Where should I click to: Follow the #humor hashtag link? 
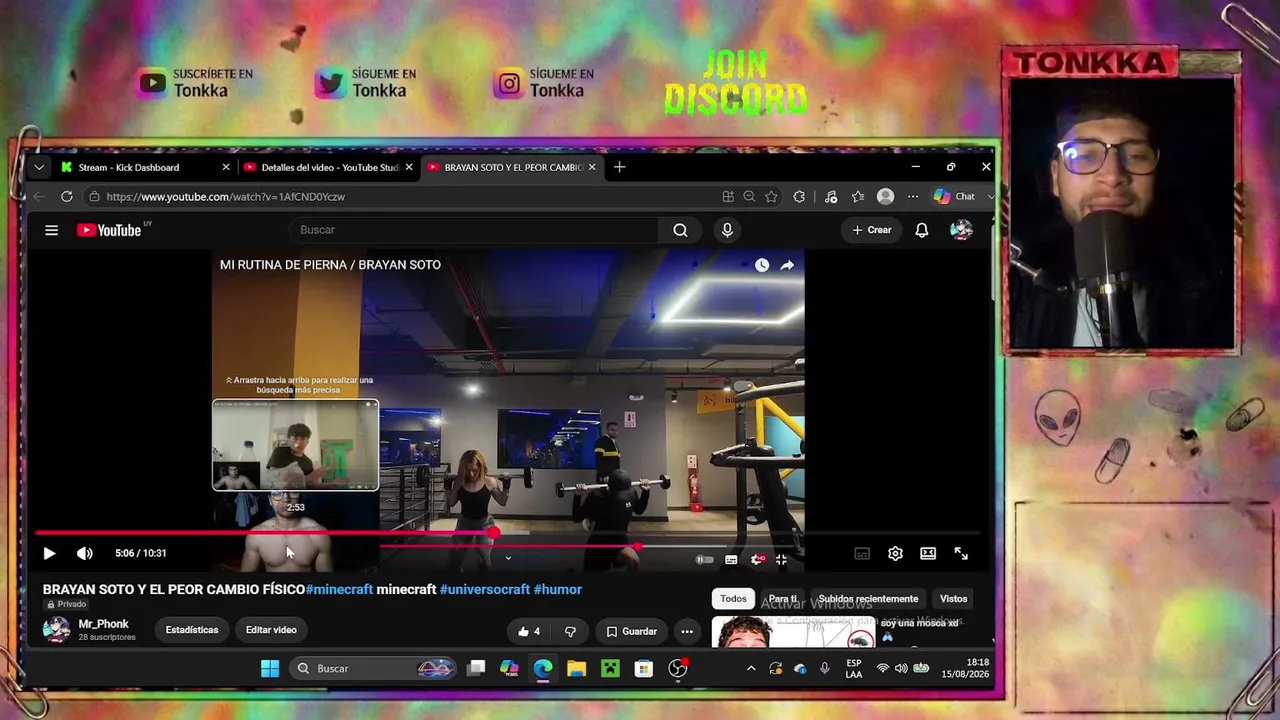click(558, 590)
